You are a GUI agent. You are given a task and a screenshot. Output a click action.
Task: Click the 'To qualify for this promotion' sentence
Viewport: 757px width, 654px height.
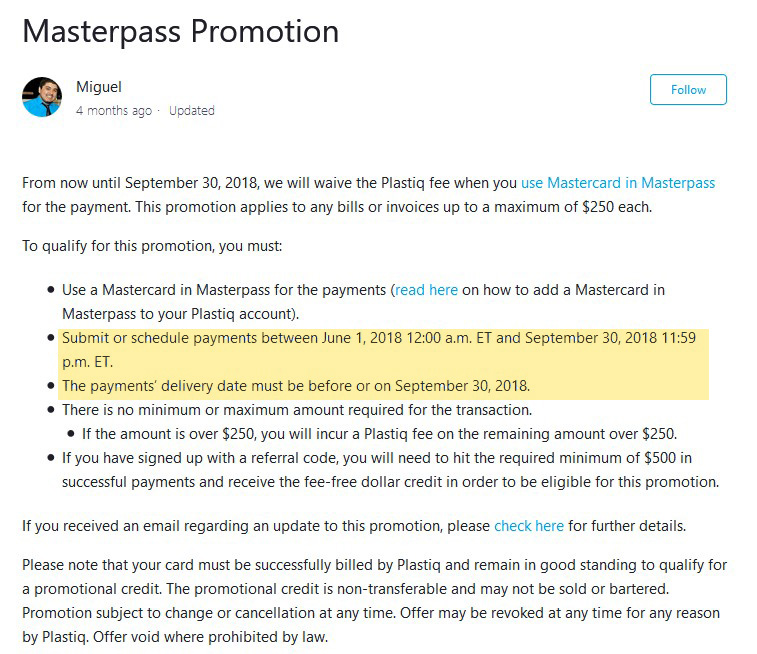coord(152,246)
